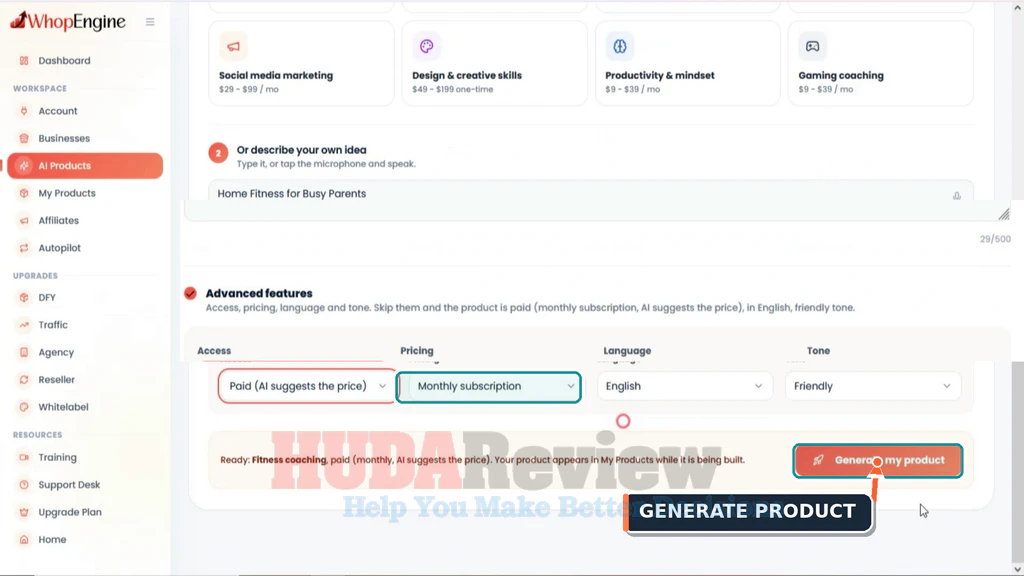Click the Support Desk clock icon
1024x576 pixels.
[24, 485]
